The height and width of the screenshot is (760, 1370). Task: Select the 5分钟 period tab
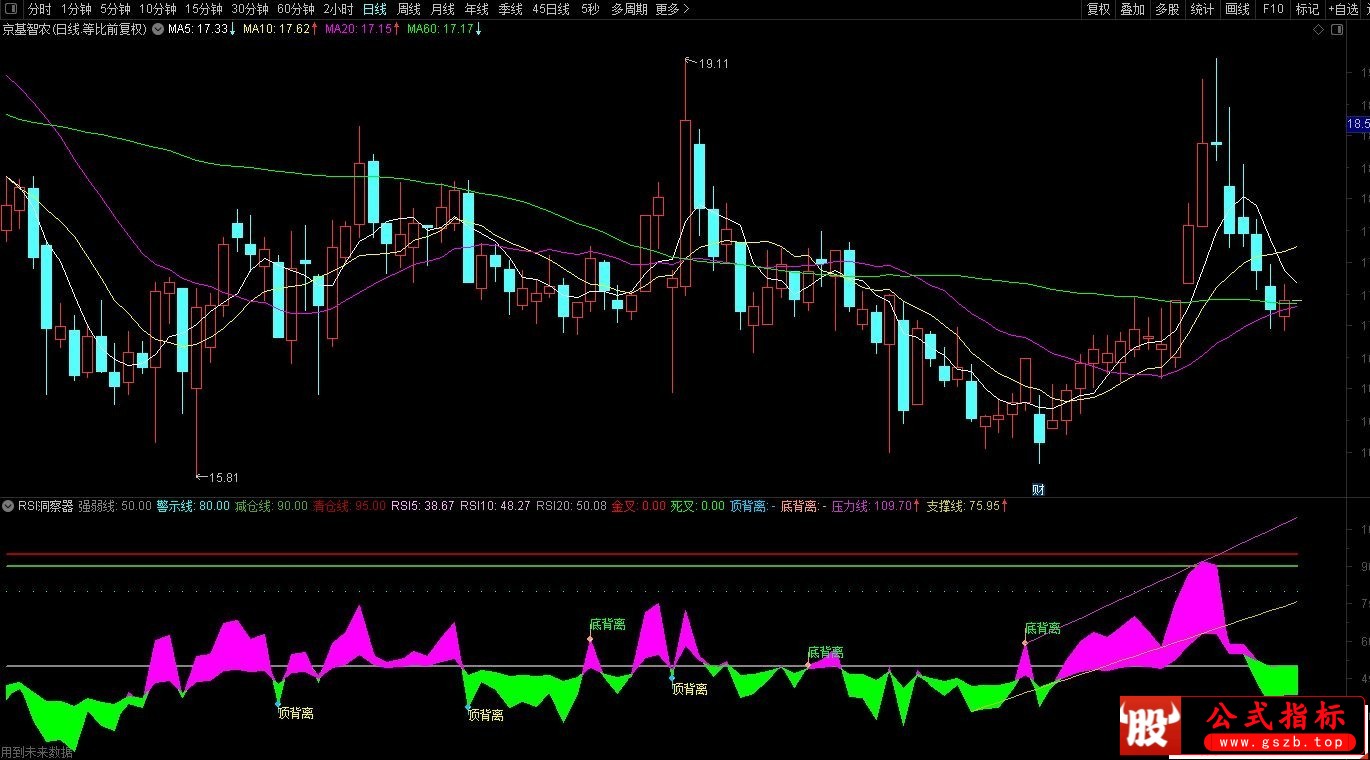(x=115, y=9)
